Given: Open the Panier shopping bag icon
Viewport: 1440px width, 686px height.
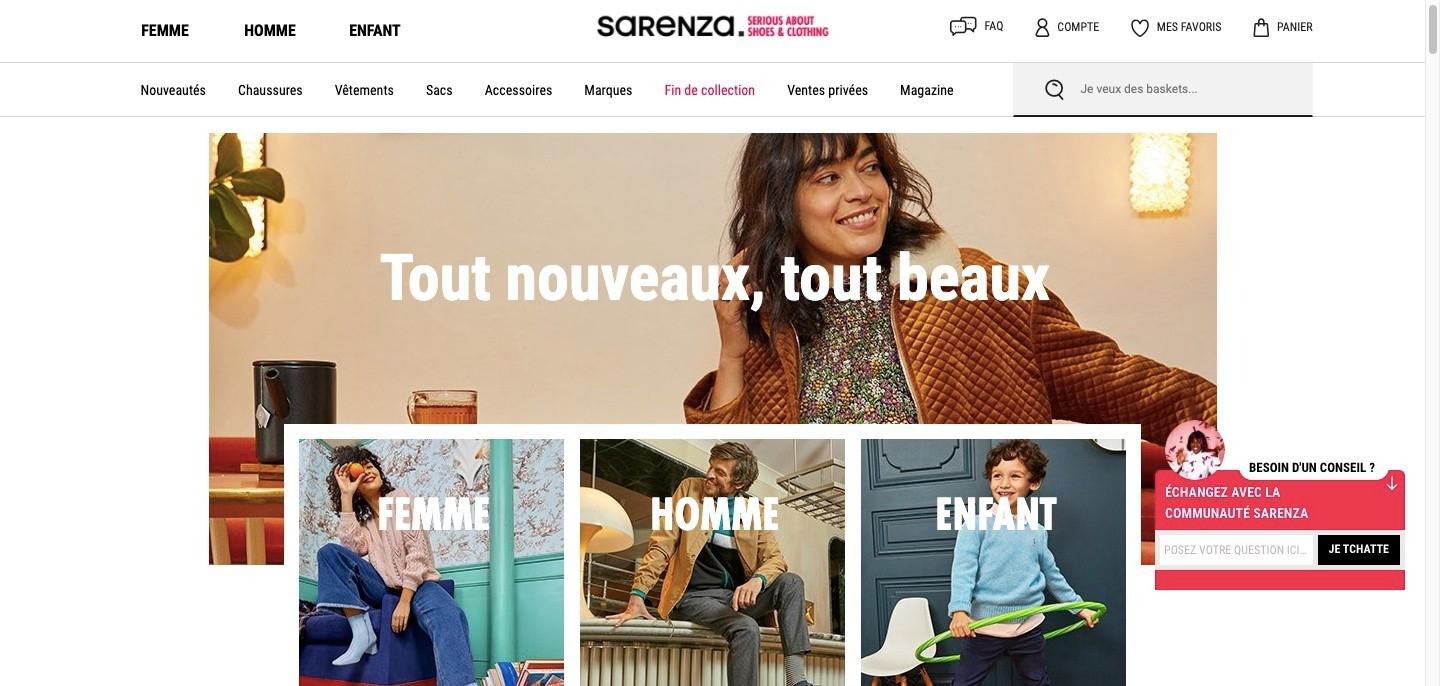Looking at the screenshot, I should coord(1261,27).
